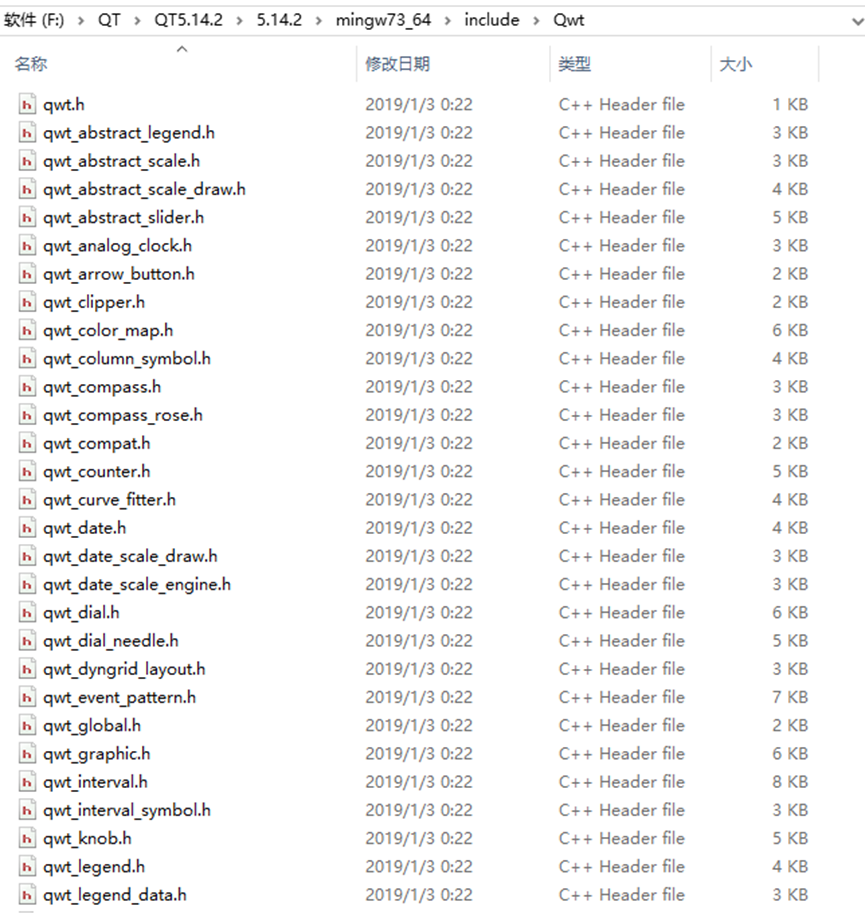Click the file icon of qwt_global.h

(26, 725)
